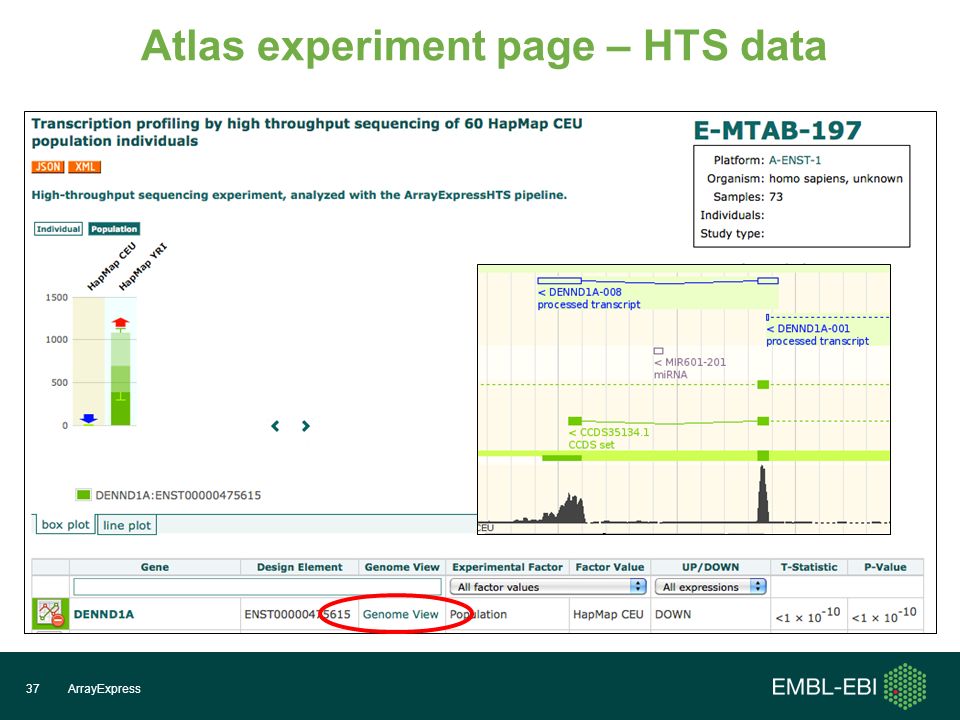
Task: Click the P-Value column header
Action: point(885,567)
